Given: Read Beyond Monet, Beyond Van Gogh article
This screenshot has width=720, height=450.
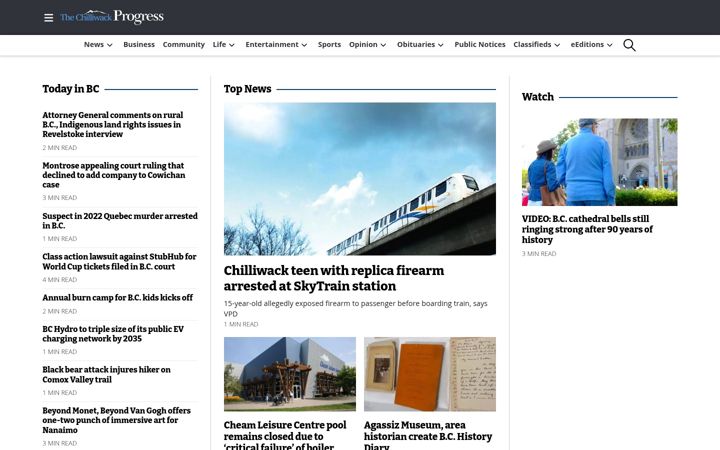Looking at the screenshot, I should [116, 420].
